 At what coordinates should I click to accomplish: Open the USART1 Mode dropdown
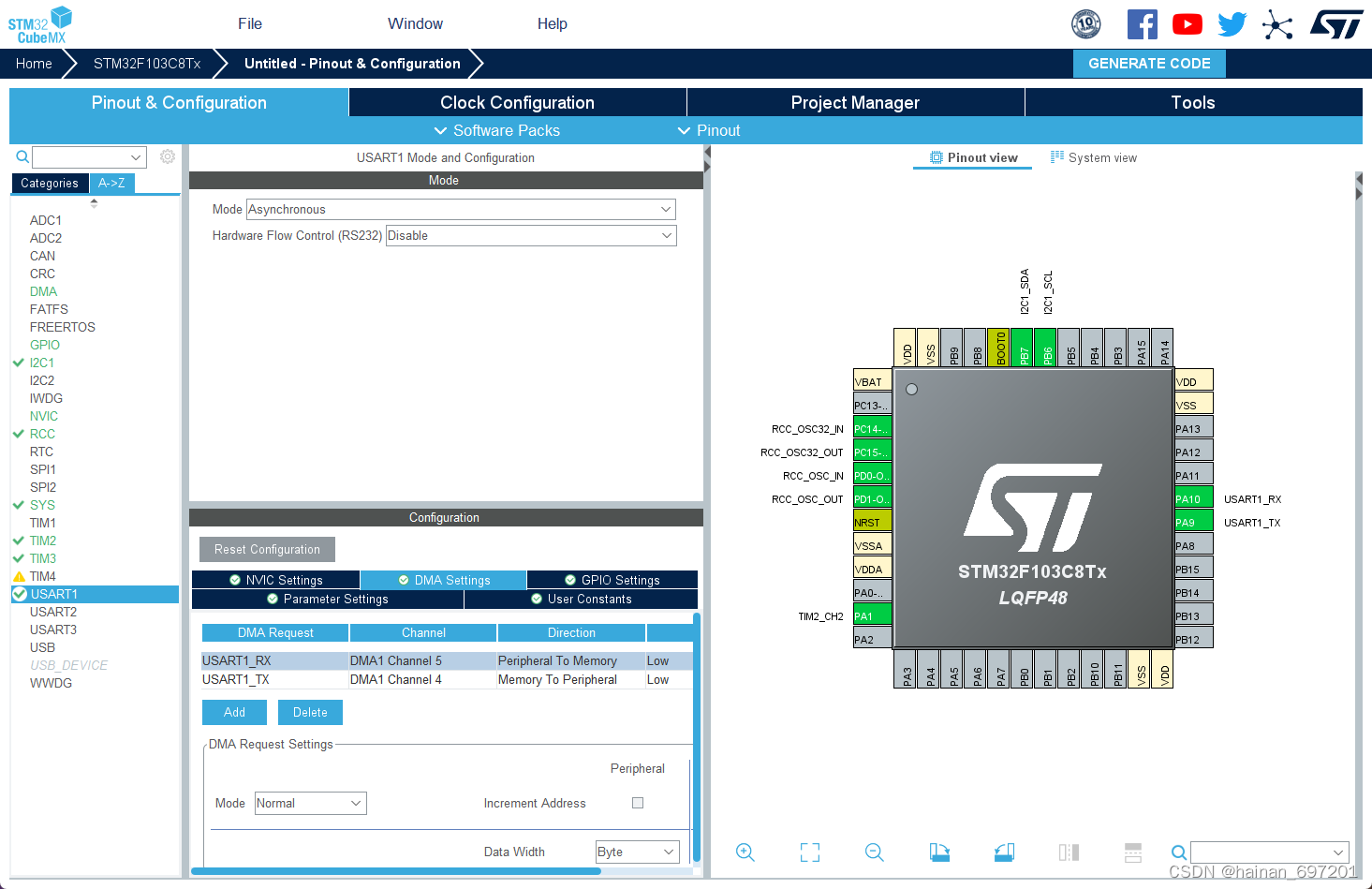pyautogui.click(x=461, y=209)
